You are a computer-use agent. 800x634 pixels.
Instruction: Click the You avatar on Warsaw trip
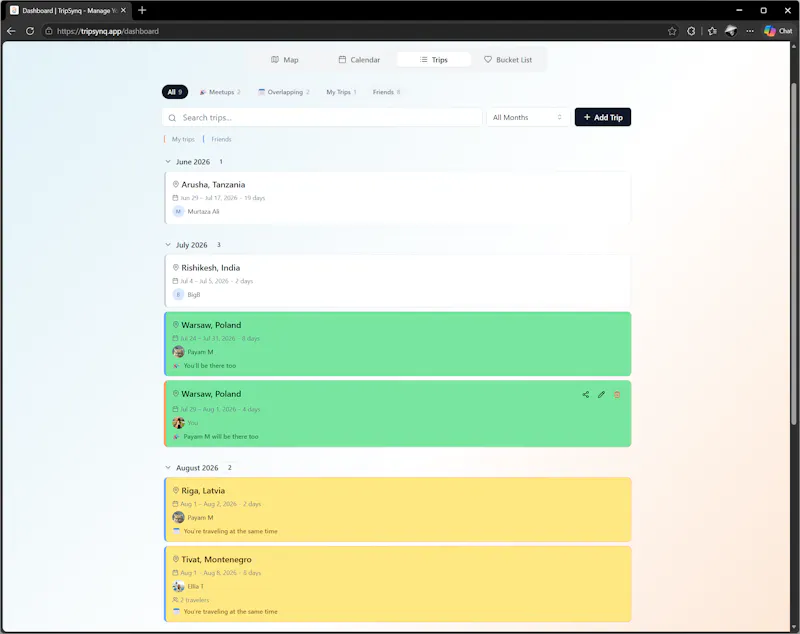178,422
